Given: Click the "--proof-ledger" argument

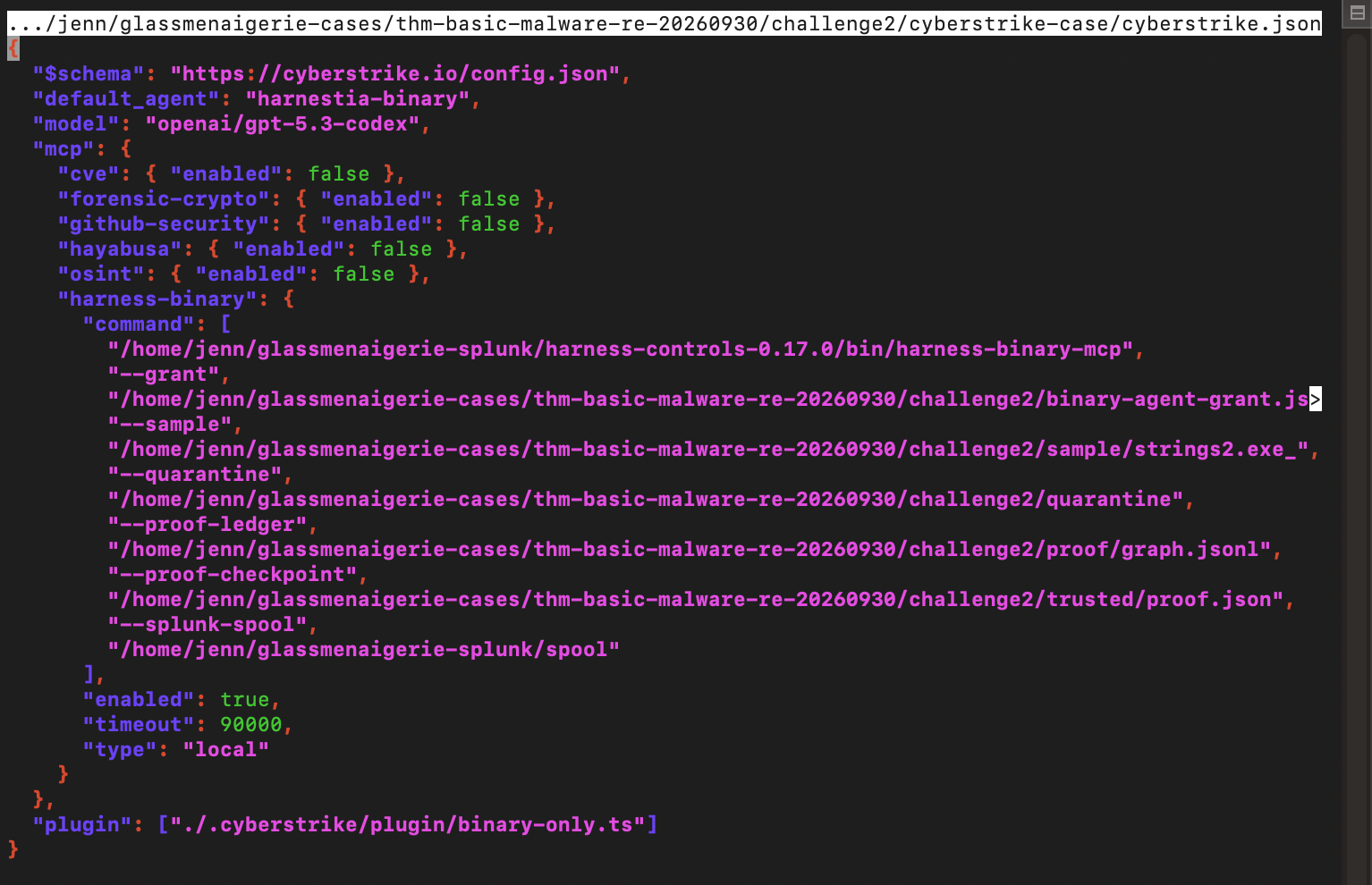Looking at the screenshot, I should [x=207, y=524].
